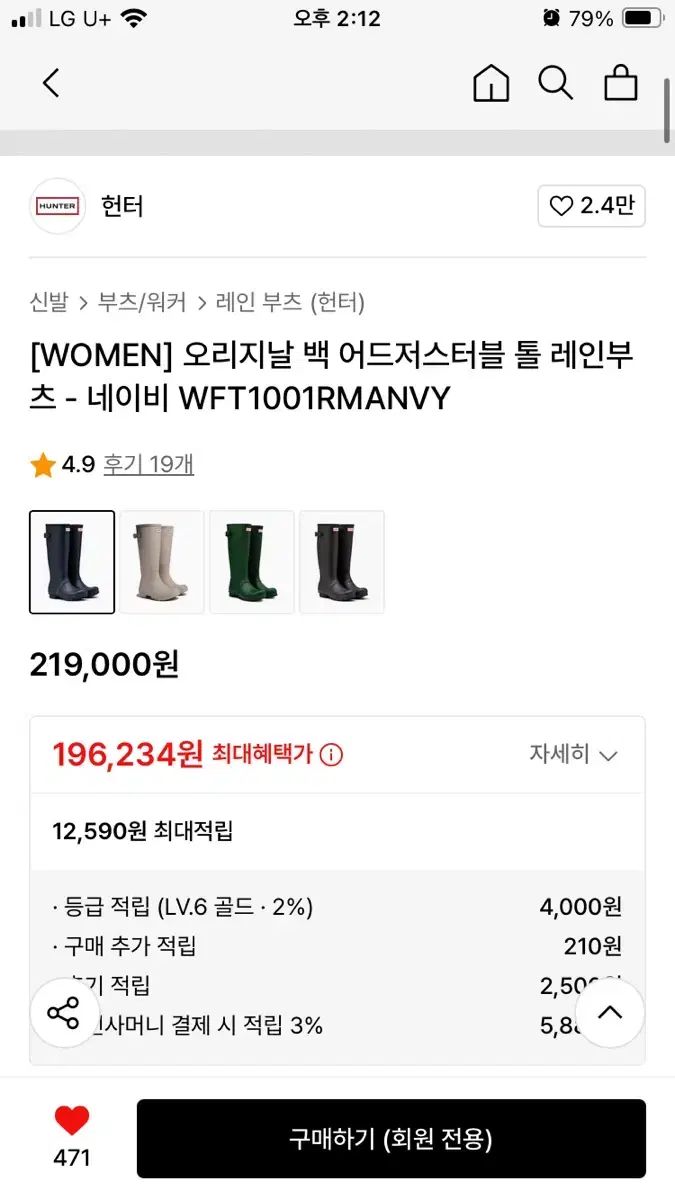Tap the back arrow icon
This screenshot has height=1200, width=675.
(x=51, y=83)
